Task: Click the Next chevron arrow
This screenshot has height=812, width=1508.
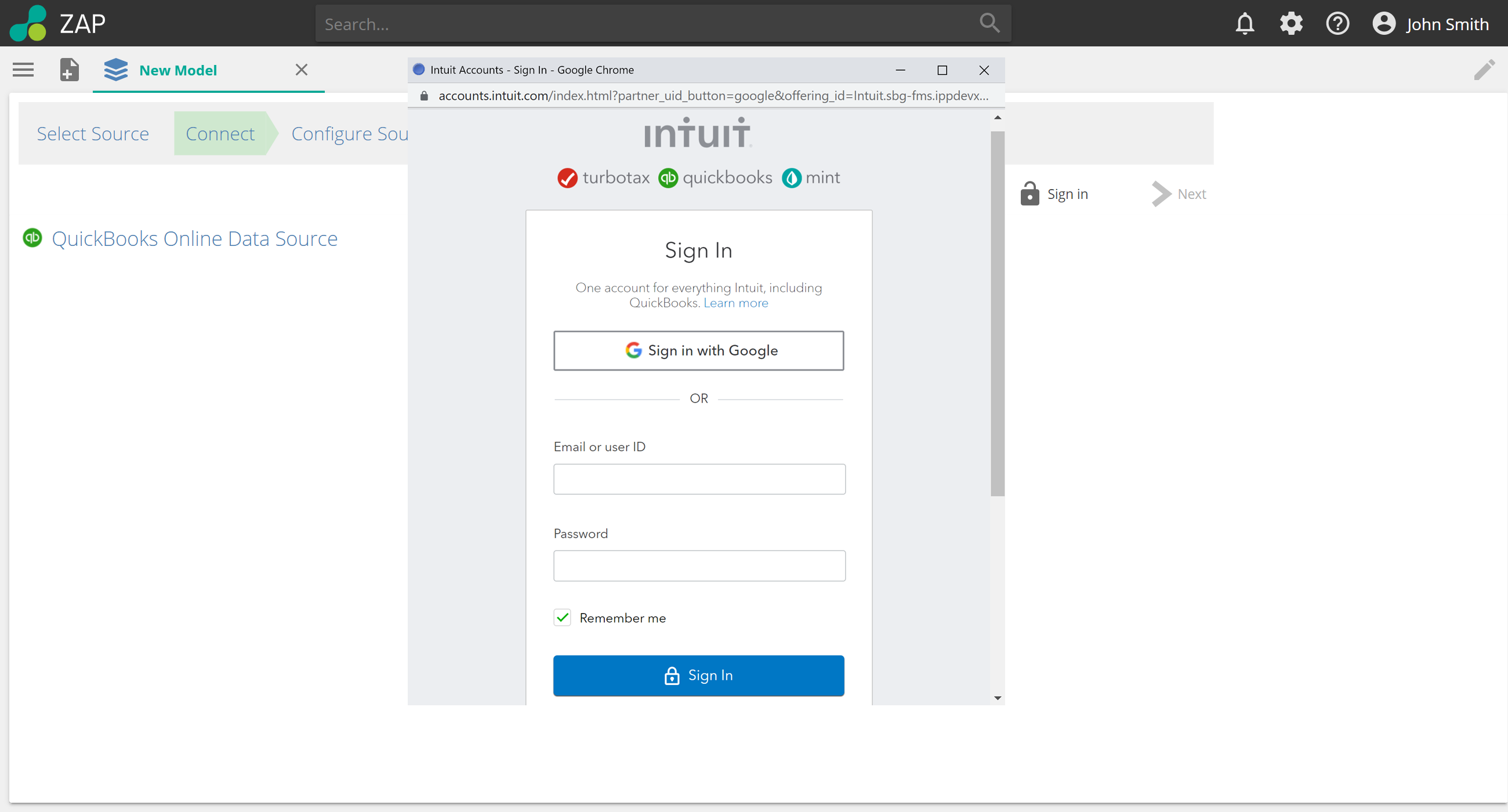Action: [1161, 194]
